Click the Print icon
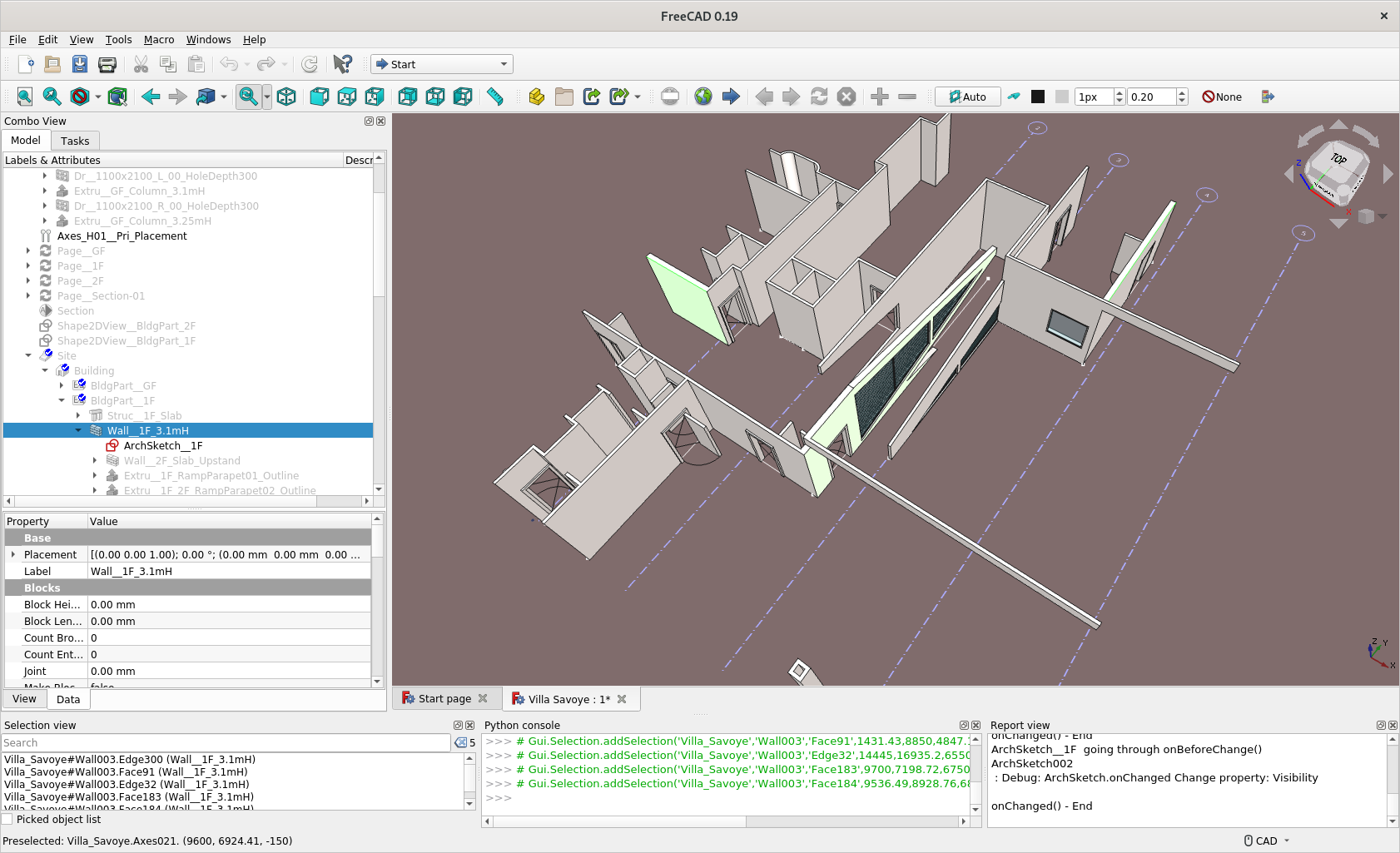 point(107,64)
